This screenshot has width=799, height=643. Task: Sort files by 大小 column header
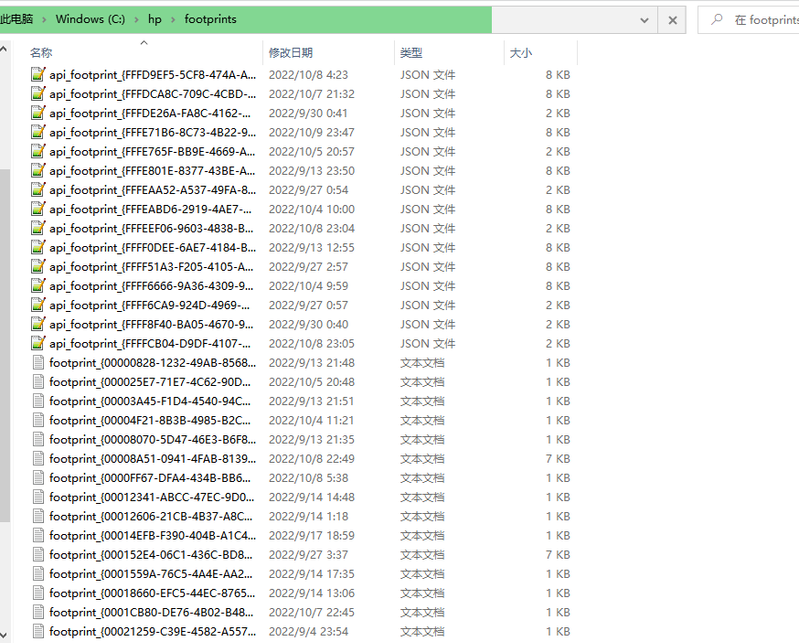click(x=521, y=53)
